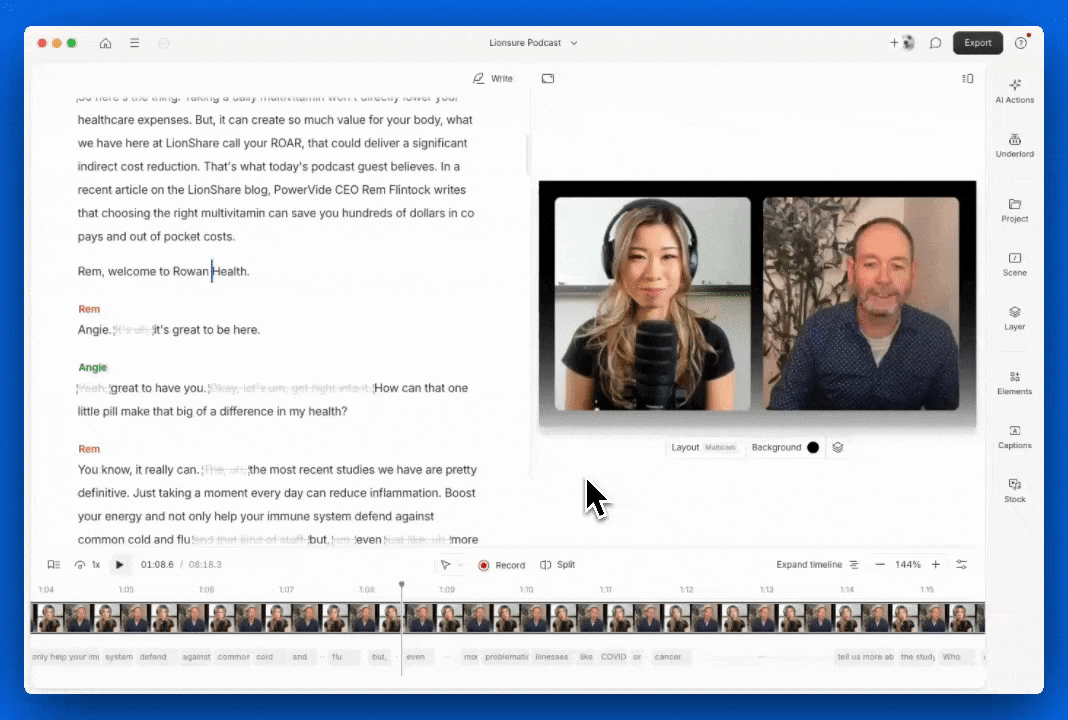Click the 01:08.6 current timecode

[x=157, y=565]
